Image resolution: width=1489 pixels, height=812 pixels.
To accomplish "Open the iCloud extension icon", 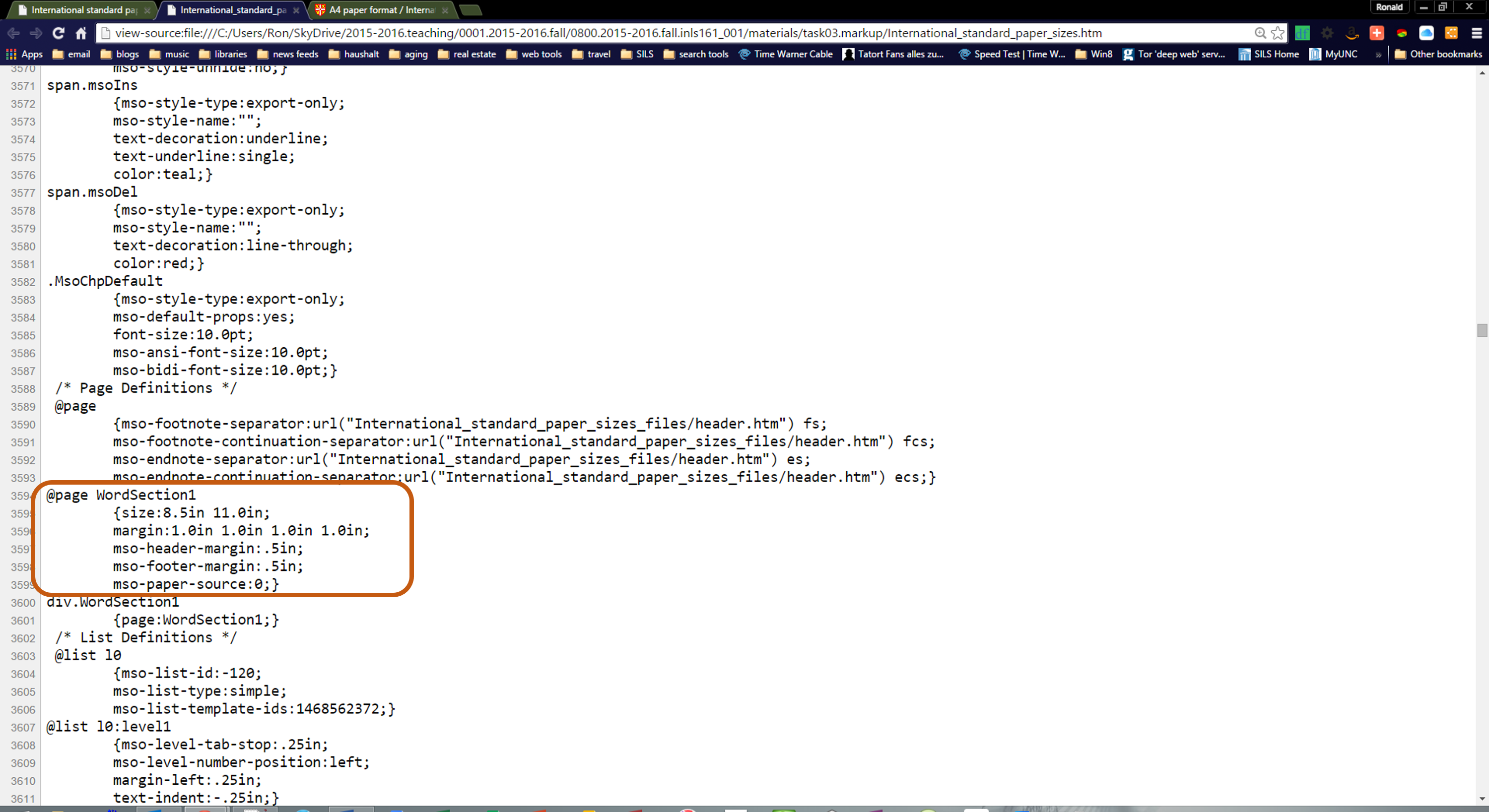I will pos(1426,33).
